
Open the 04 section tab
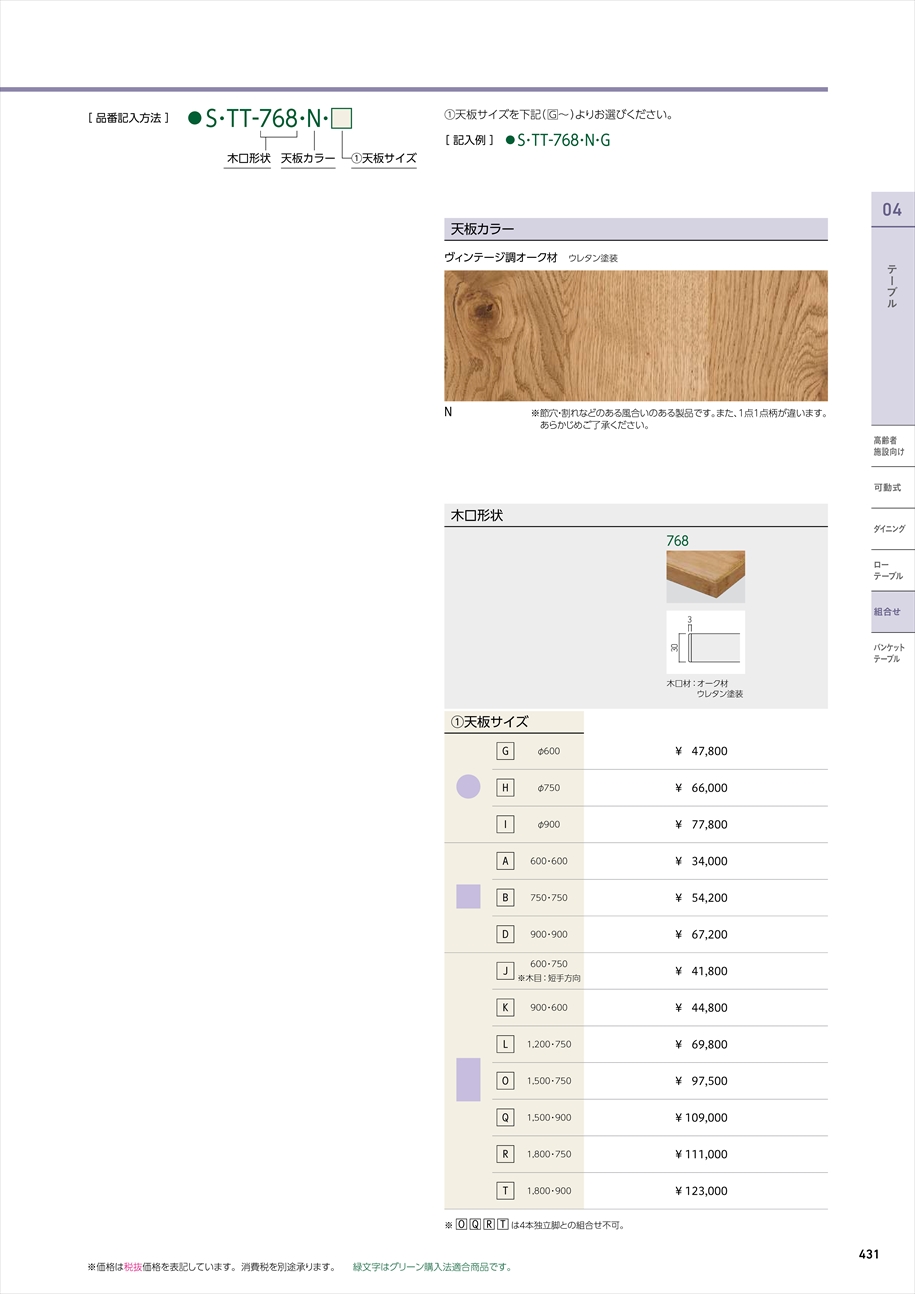893,209
